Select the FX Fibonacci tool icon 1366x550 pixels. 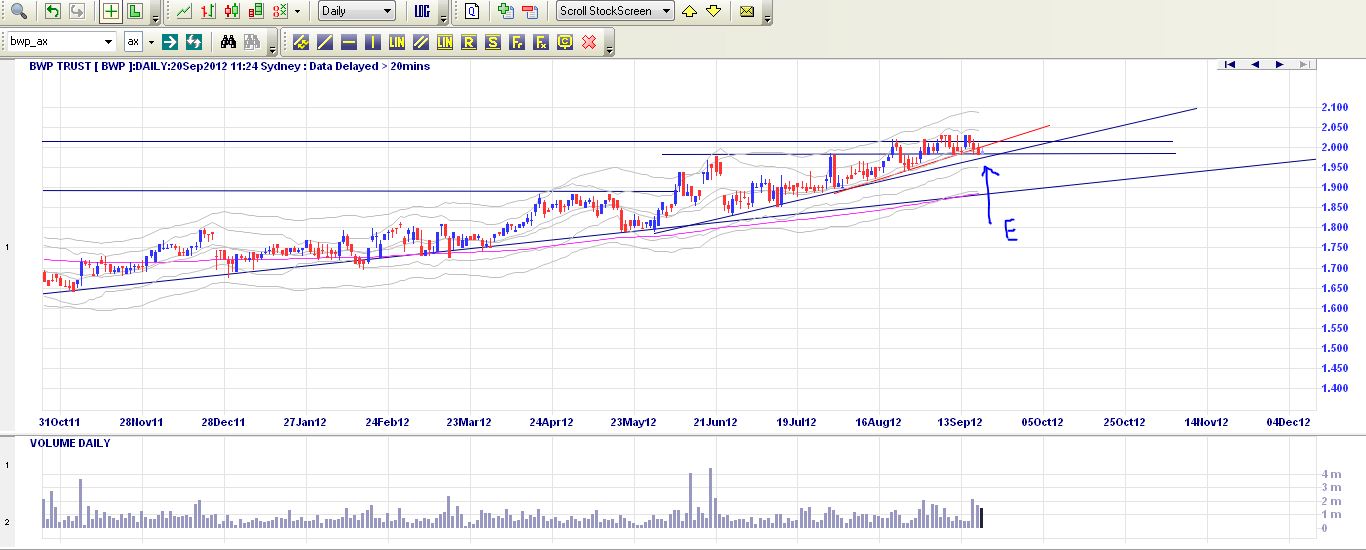coord(541,42)
